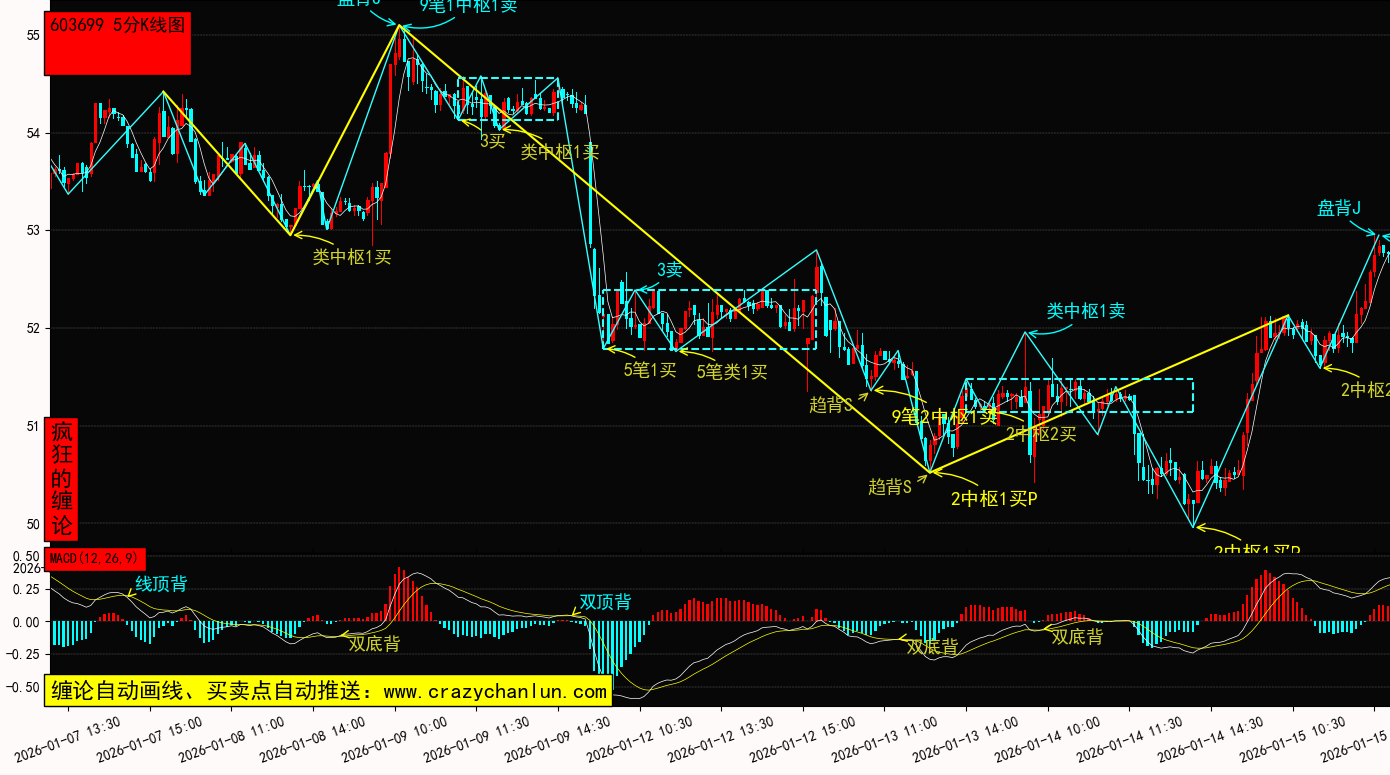Image resolution: width=1390 pixels, height=775 pixels.
Task: Click the 55 price level on axis
Action: pos(32,35)
